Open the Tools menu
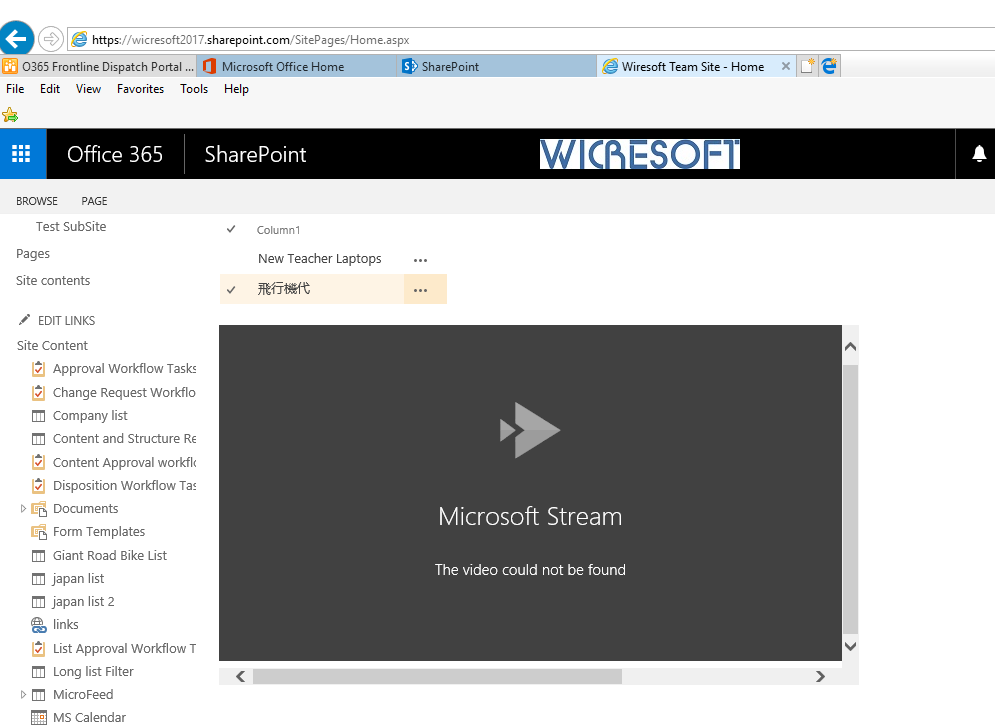This screenshot has height=726, width=995. click(194, 89)
